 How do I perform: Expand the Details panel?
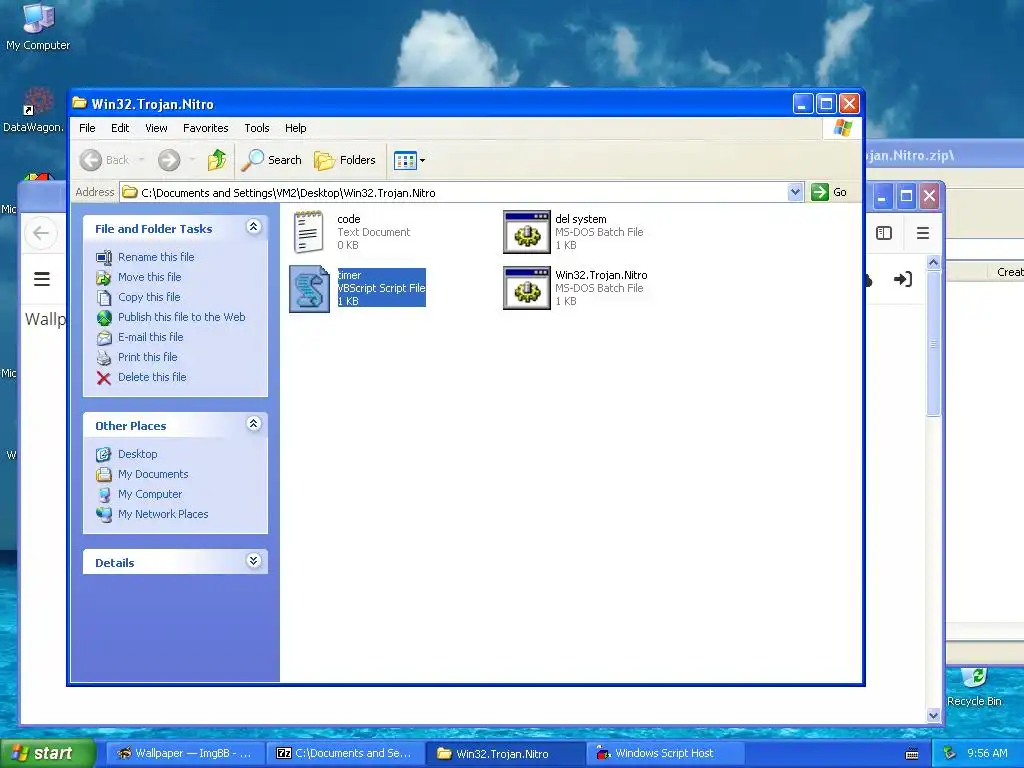point(253,561)
